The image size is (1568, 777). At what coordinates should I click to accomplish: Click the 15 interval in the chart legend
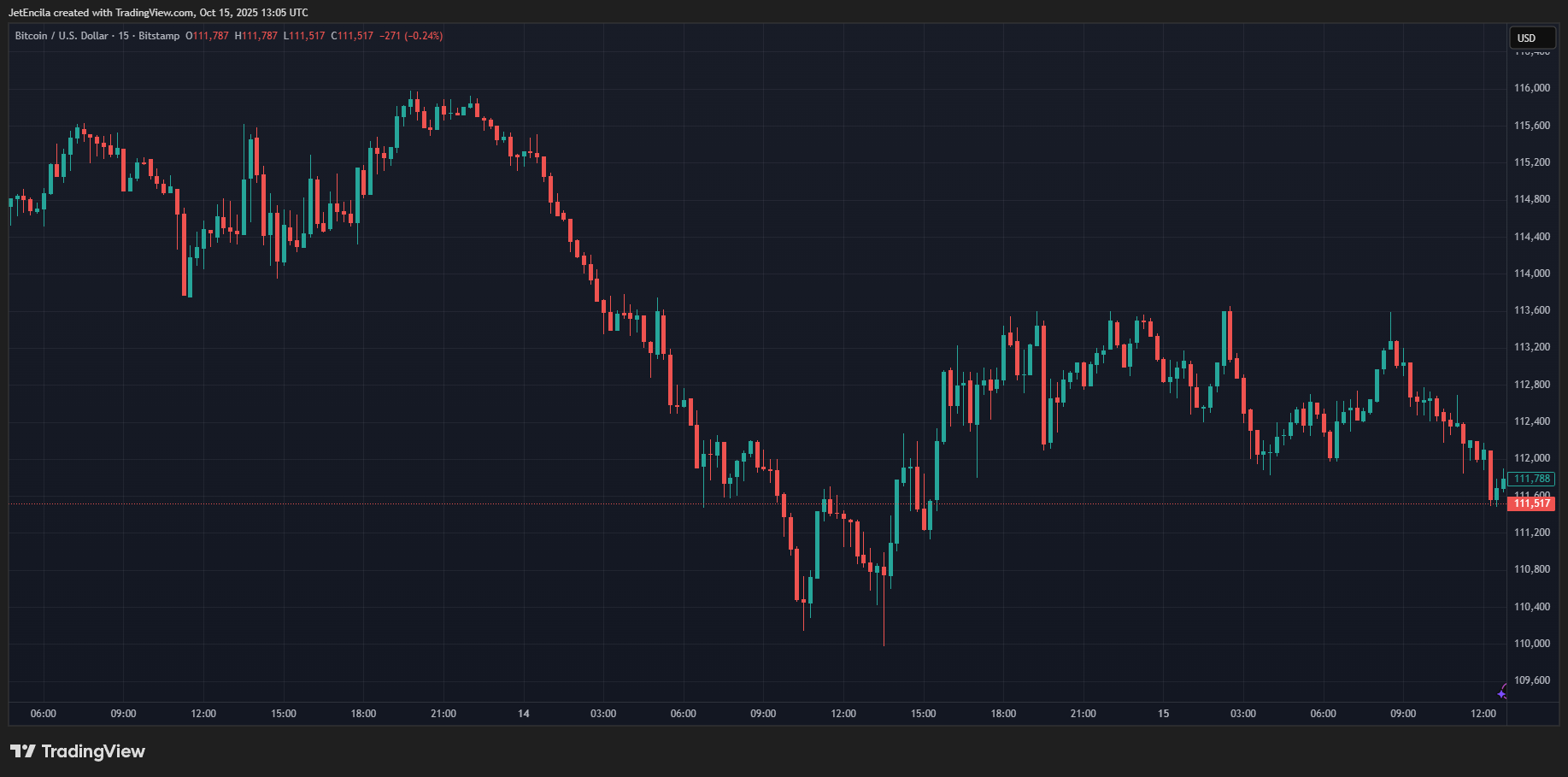tap(124, 36)
